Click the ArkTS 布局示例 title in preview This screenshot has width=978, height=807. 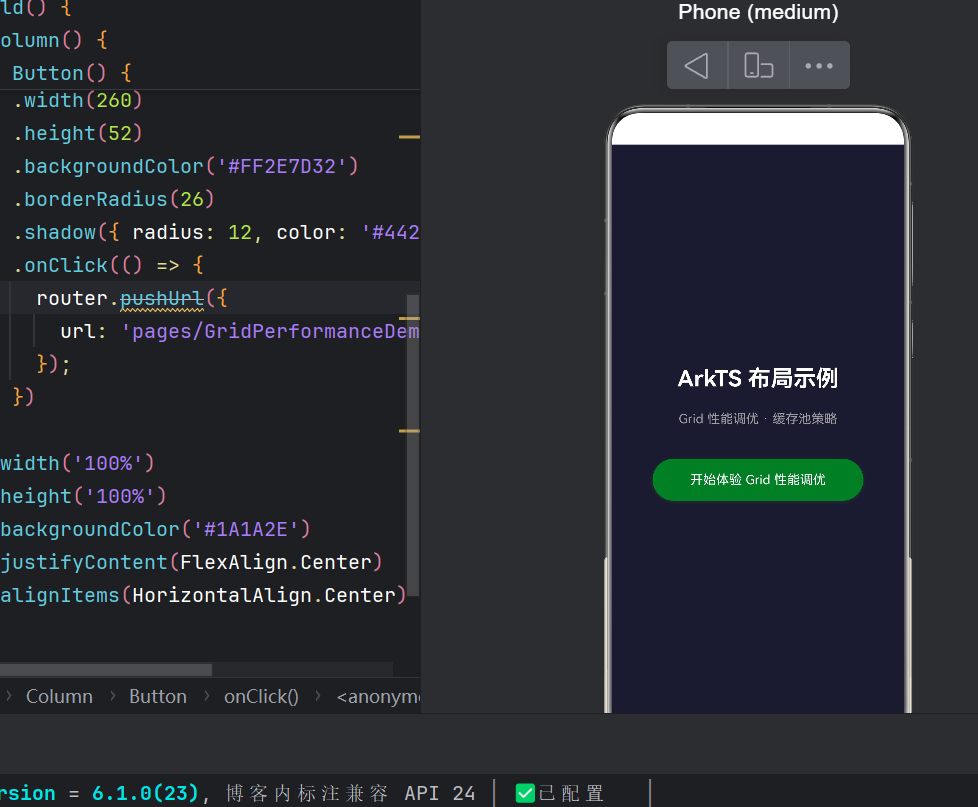[x=758, y=379]
